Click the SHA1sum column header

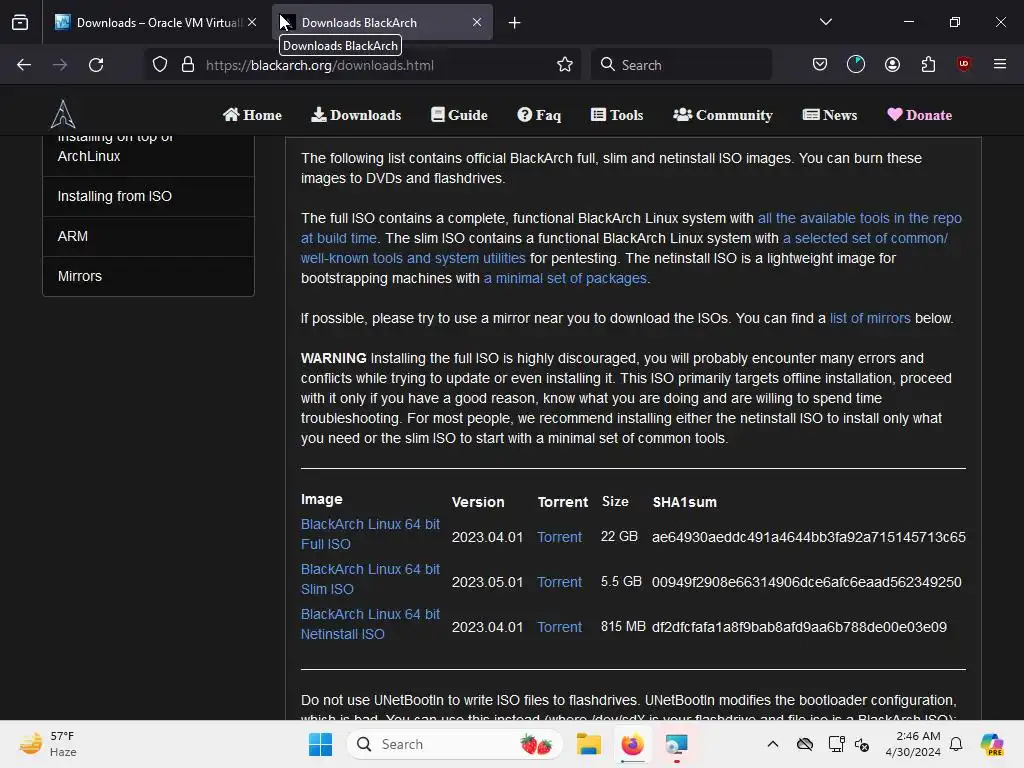coord(684,502)
